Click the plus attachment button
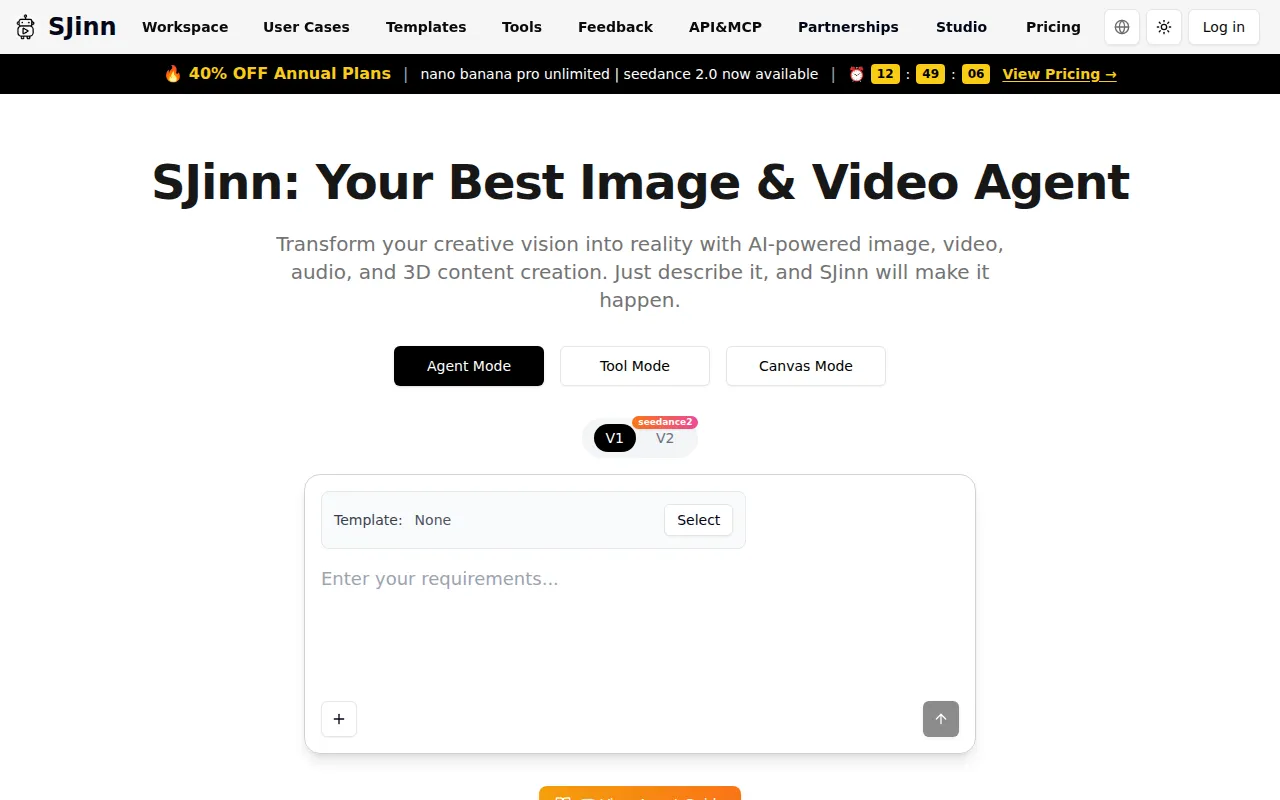 (x=339, y=719)
